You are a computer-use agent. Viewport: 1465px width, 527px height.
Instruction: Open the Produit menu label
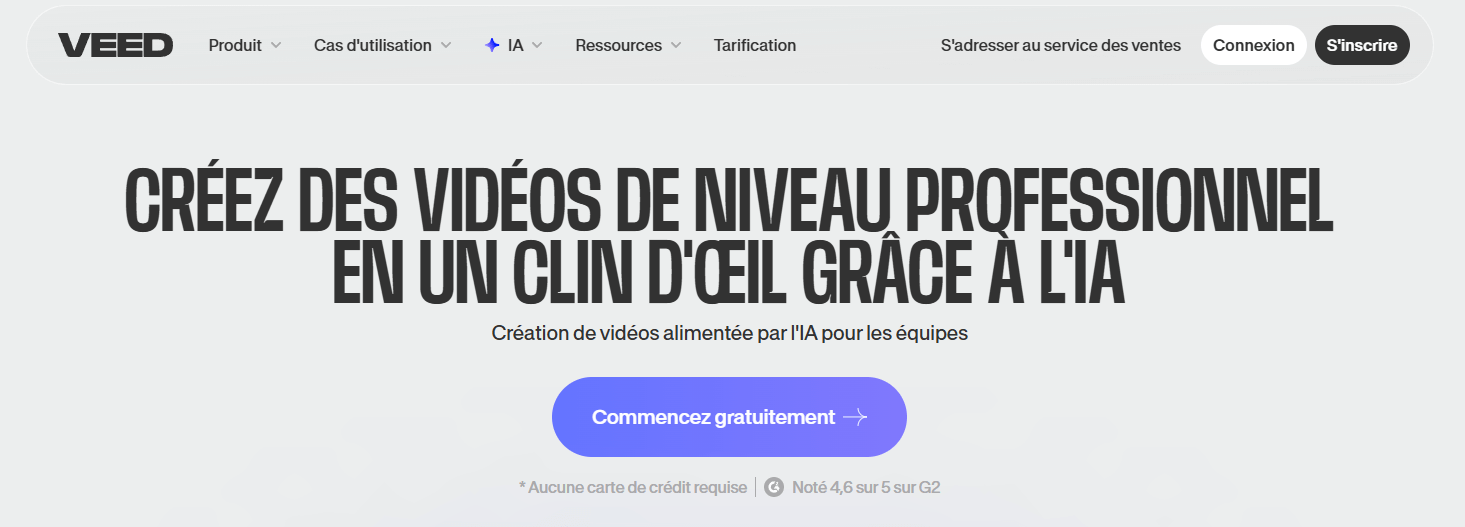coord(235,45)
